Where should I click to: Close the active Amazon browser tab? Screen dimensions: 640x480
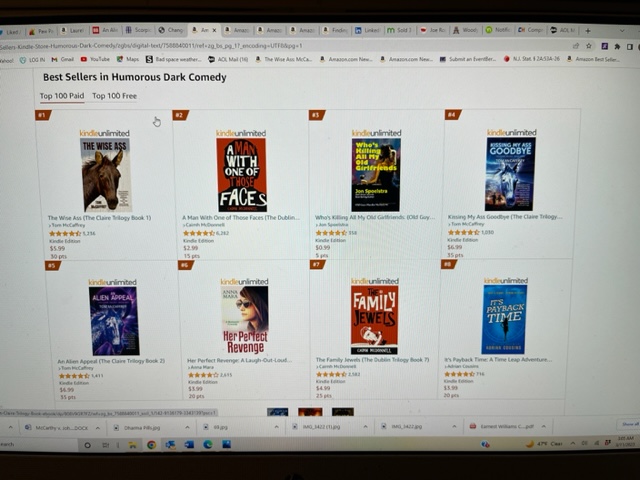214,30
